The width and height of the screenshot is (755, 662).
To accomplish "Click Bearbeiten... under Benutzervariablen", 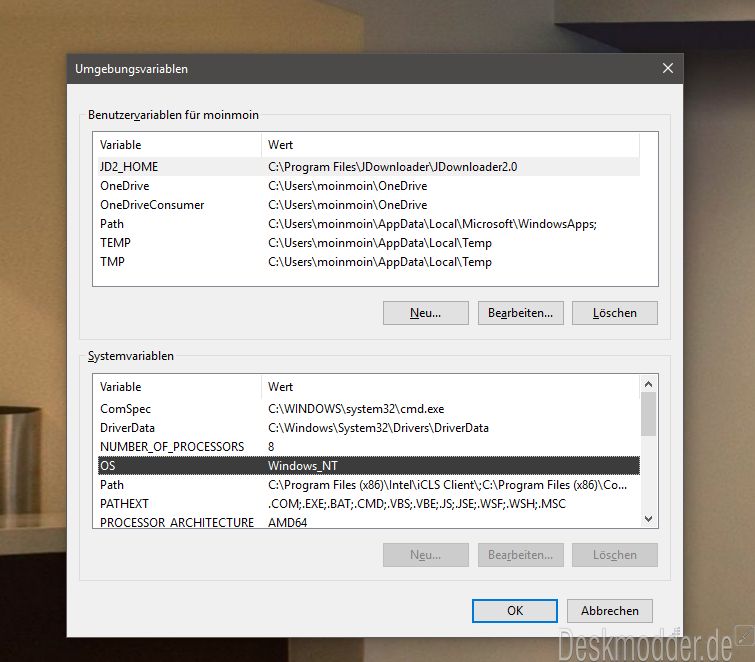I will 521,313.
